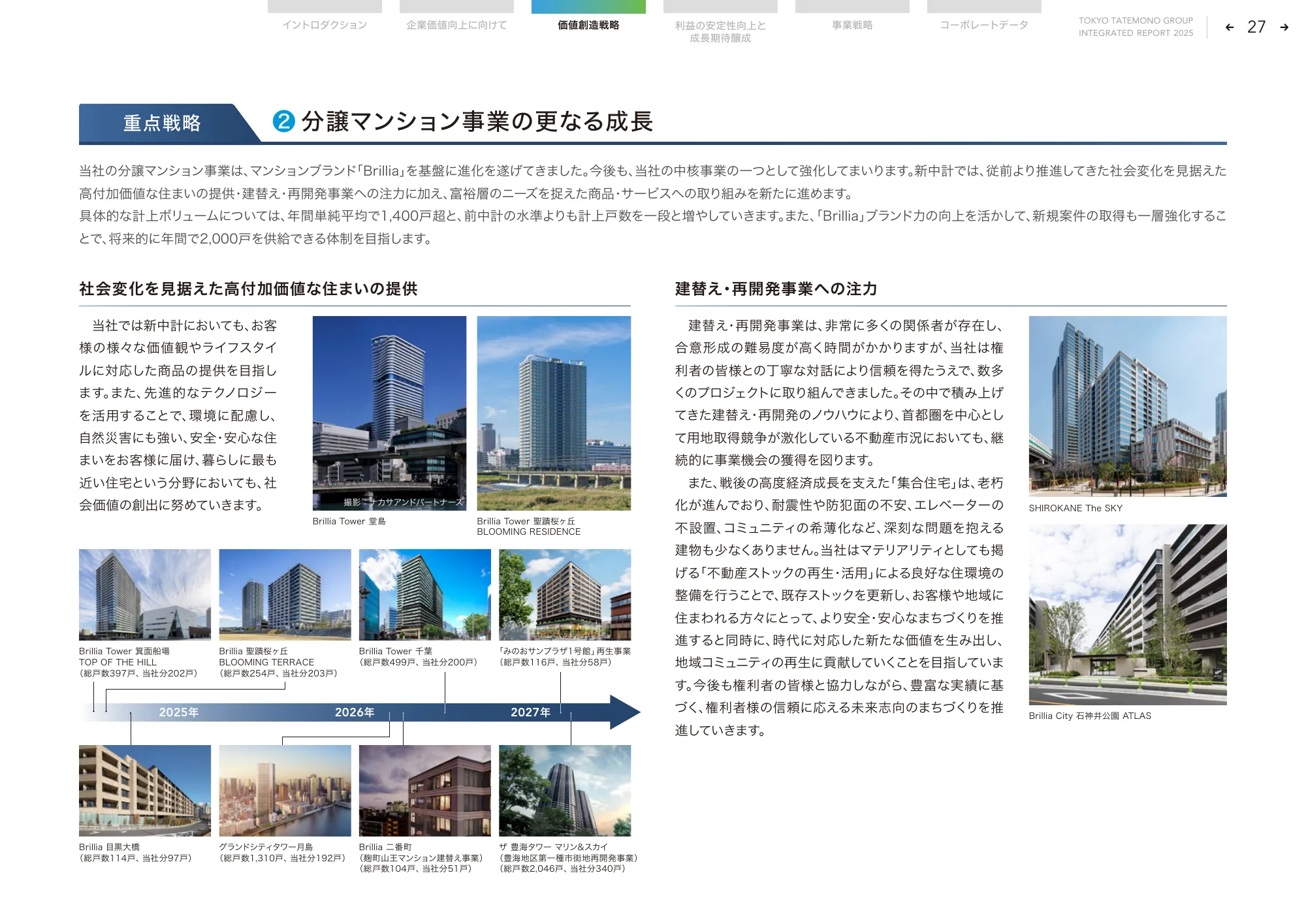1306x924 pixels.
Task: Open the イントロダクション tab
Action: 325,25
